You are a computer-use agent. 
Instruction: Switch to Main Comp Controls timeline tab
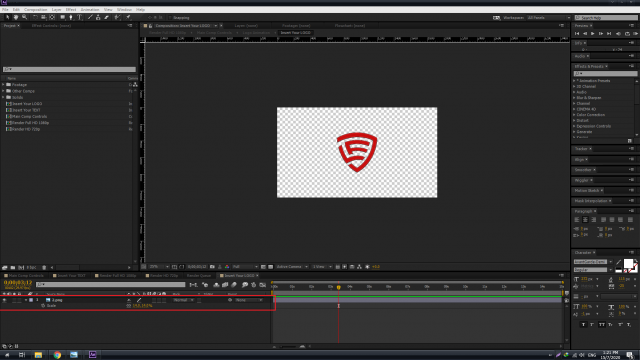26,276
